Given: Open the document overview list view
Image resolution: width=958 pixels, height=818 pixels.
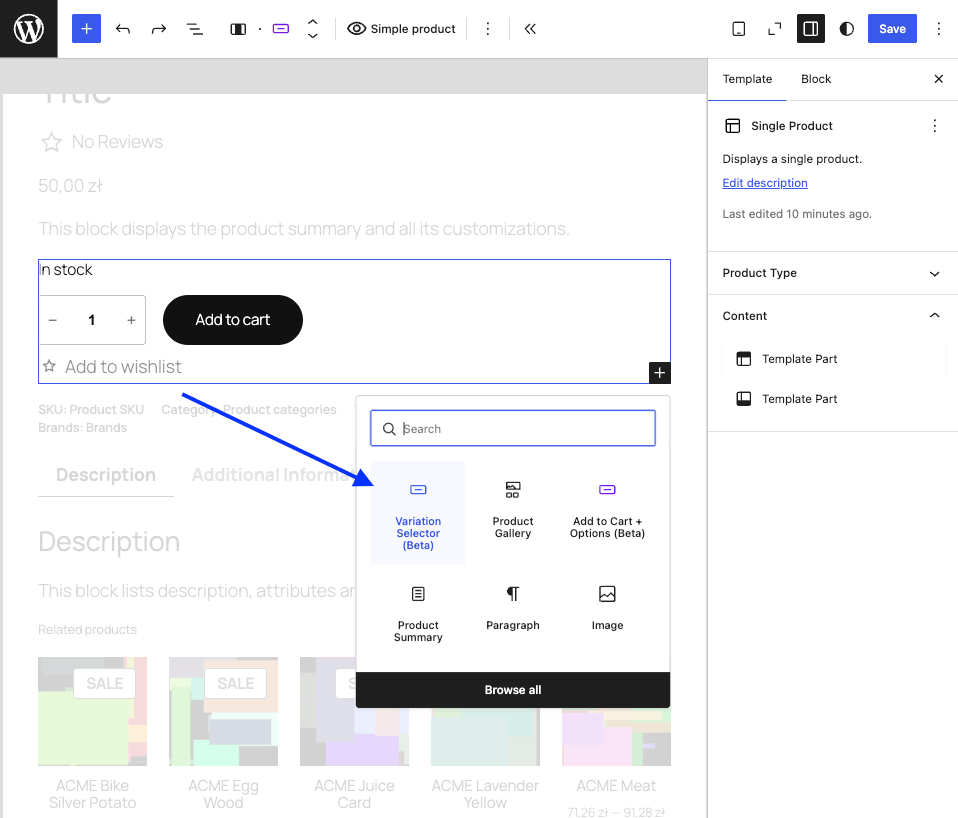Looking at the screenshot, I should [x=194, y=29].
